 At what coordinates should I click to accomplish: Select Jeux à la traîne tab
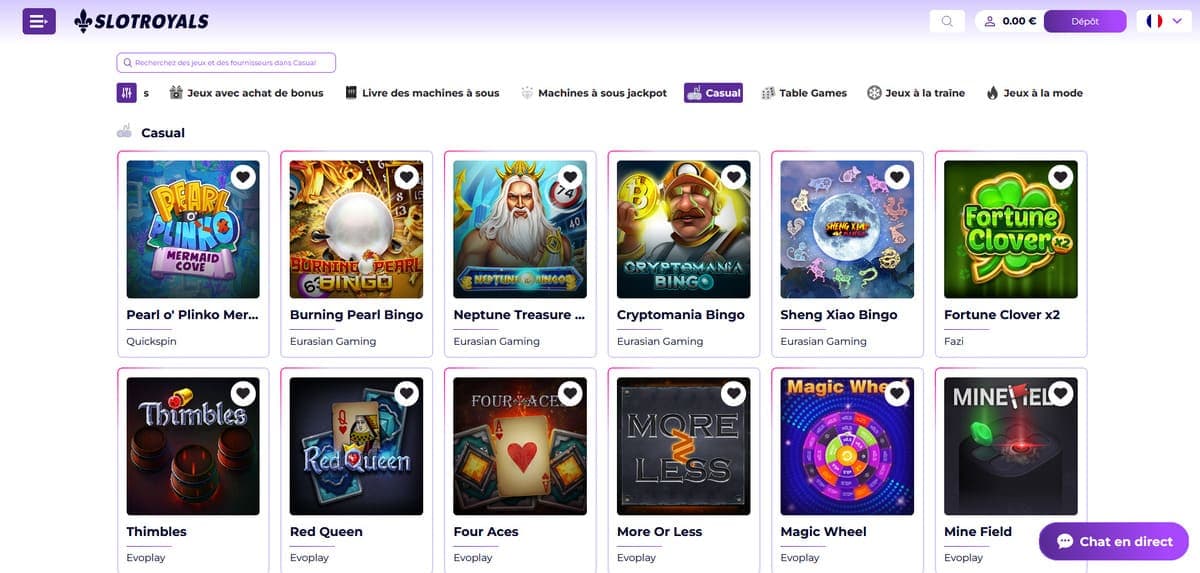(x=916, y=93)
